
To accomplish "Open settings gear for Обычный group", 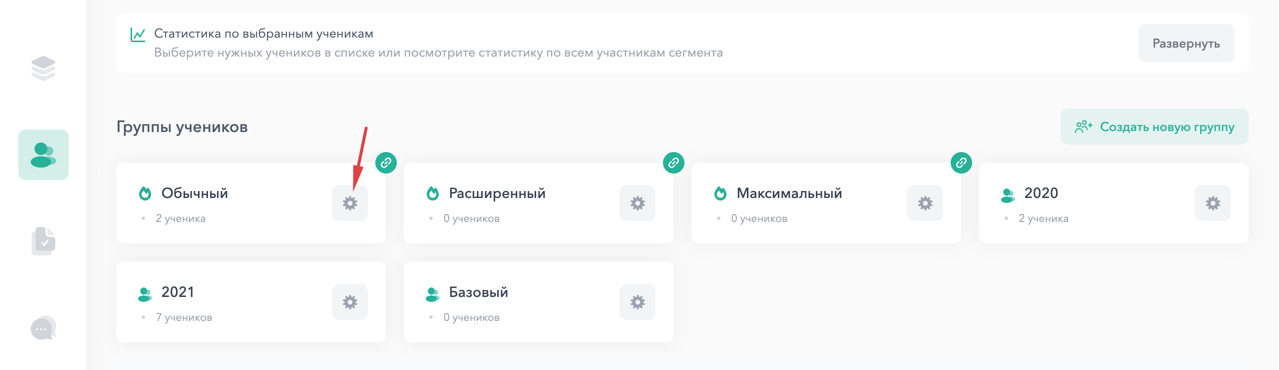I will coord(350,203).
